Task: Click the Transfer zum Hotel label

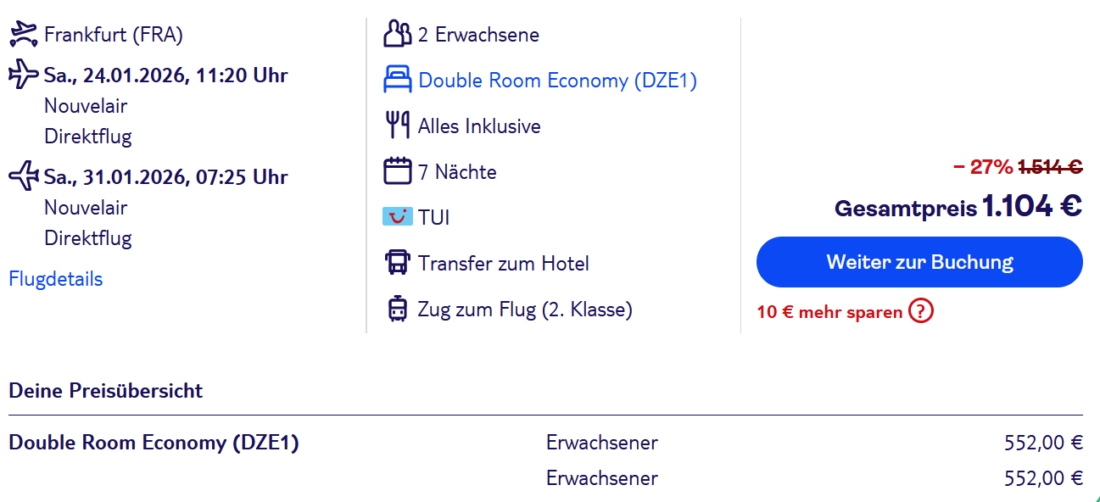Action: (x=503, y=264)
